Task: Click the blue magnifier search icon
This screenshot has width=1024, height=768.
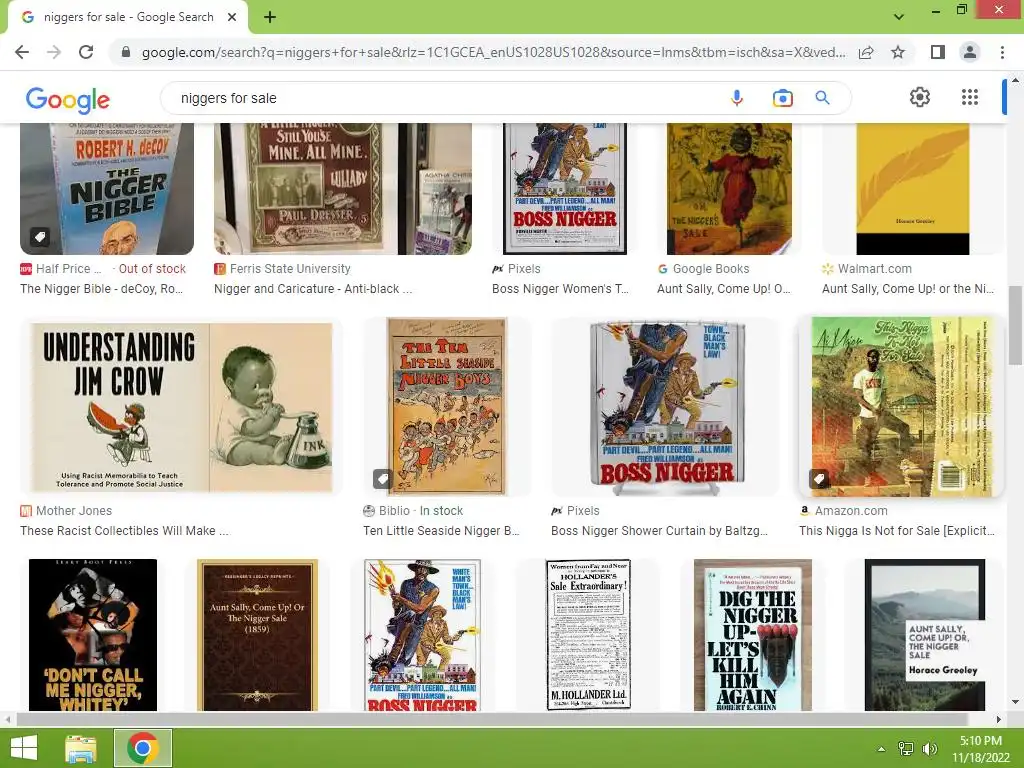Action: (822, 98)
